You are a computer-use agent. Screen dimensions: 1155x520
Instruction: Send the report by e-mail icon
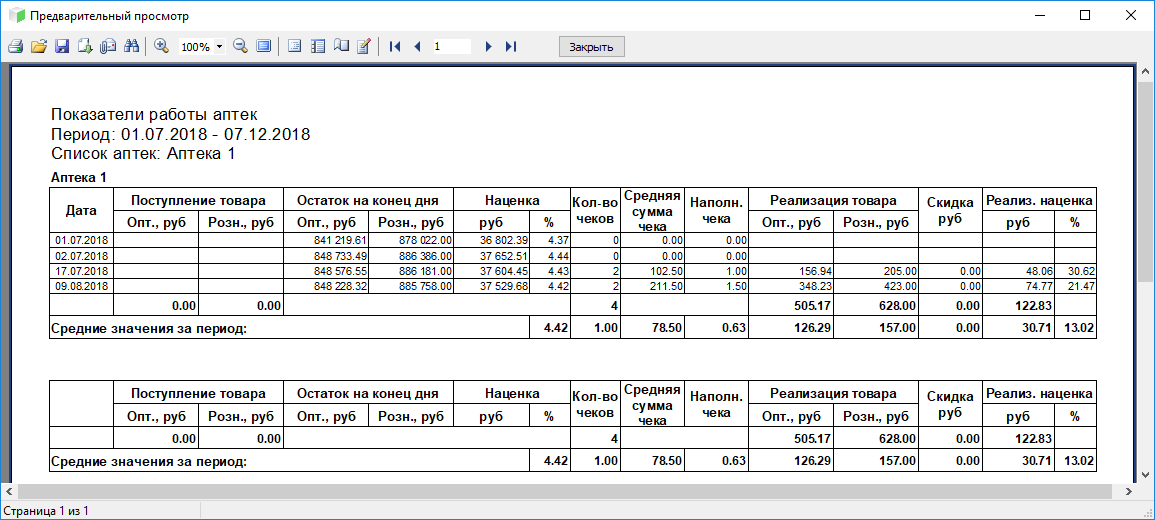click(x=108, y=47)
